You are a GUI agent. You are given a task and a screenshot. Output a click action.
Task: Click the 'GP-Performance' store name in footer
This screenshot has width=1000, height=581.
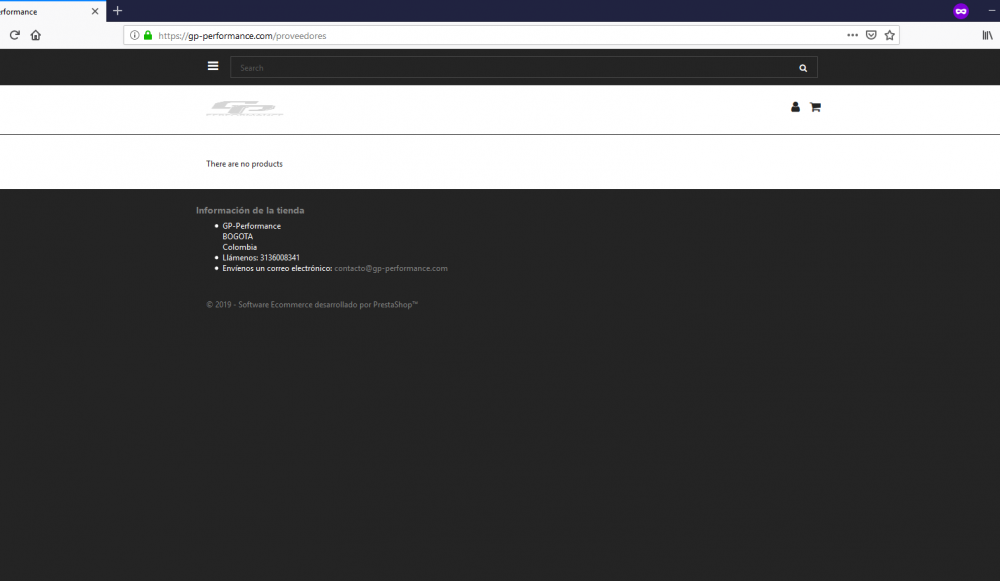(x=251, y=226)
